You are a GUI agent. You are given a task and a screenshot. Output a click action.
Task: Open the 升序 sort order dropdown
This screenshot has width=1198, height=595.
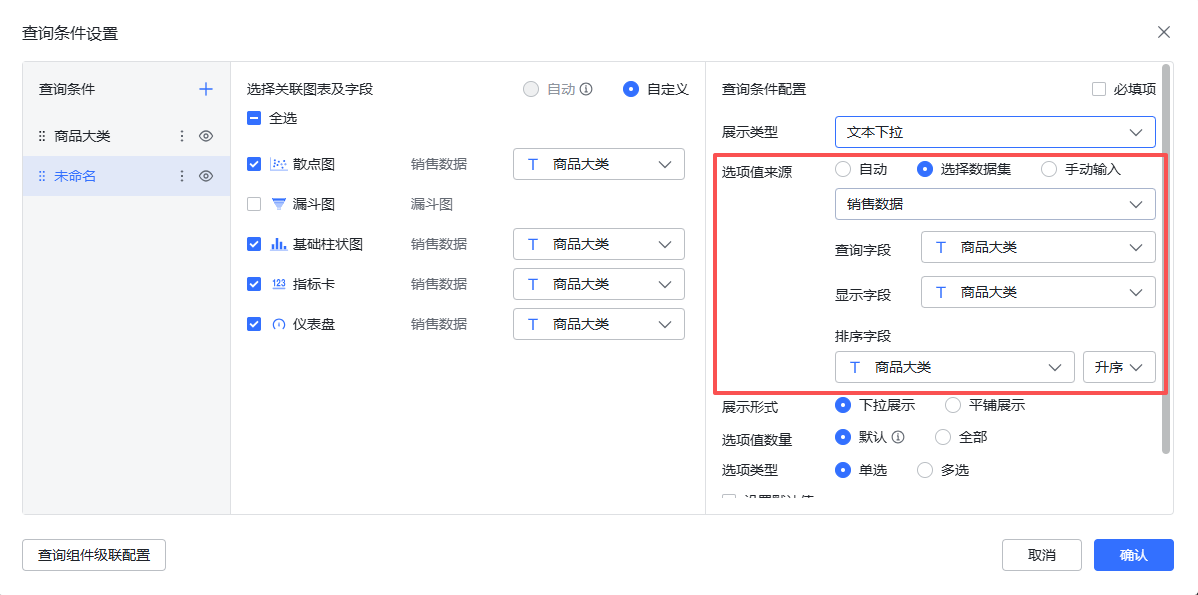coord(1119,367)
